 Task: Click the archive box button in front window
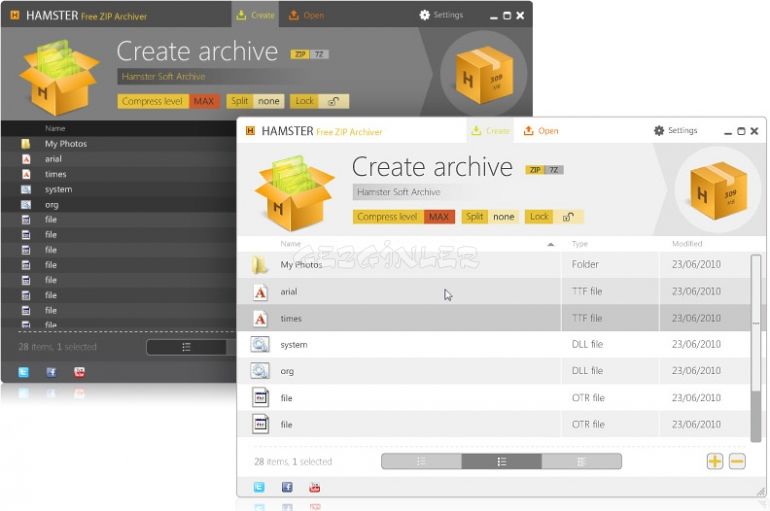click(718, 191)
